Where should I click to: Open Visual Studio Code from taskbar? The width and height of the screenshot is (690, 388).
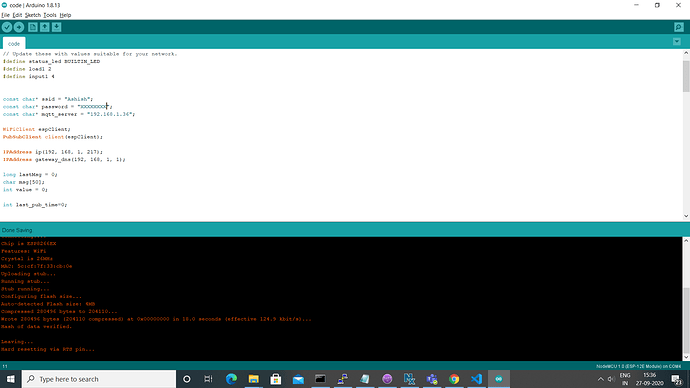tap(477, 379)
